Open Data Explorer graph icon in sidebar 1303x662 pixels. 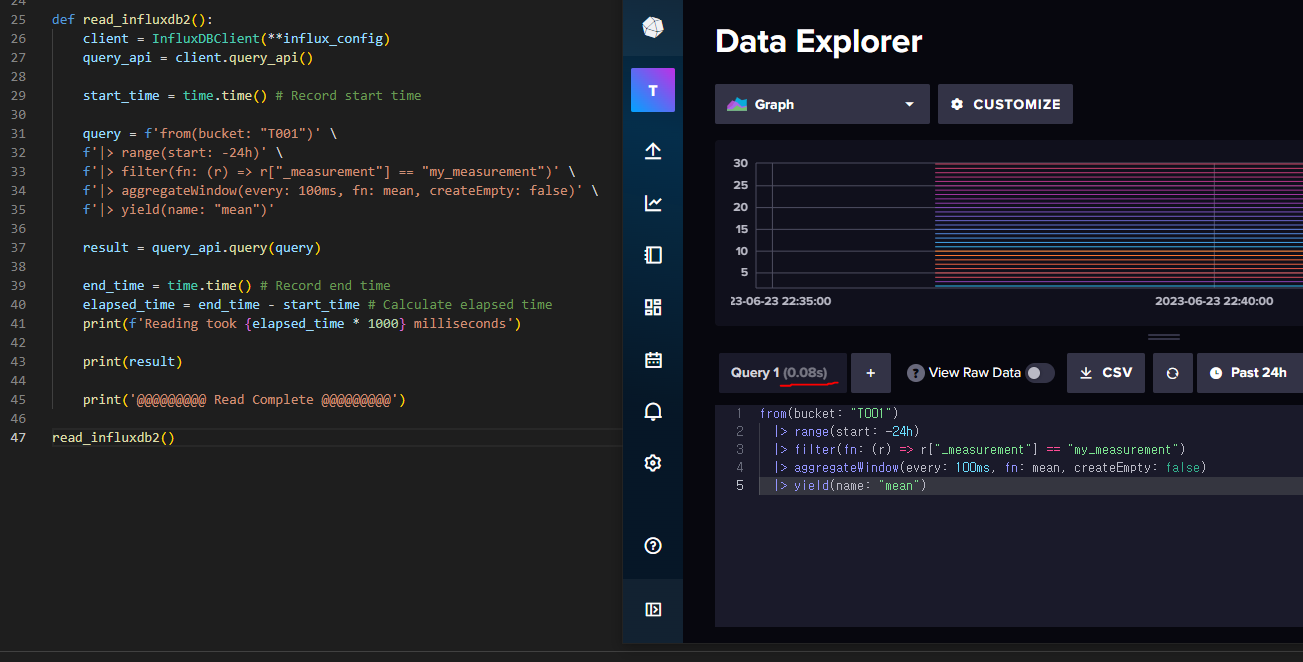[652, 203]
